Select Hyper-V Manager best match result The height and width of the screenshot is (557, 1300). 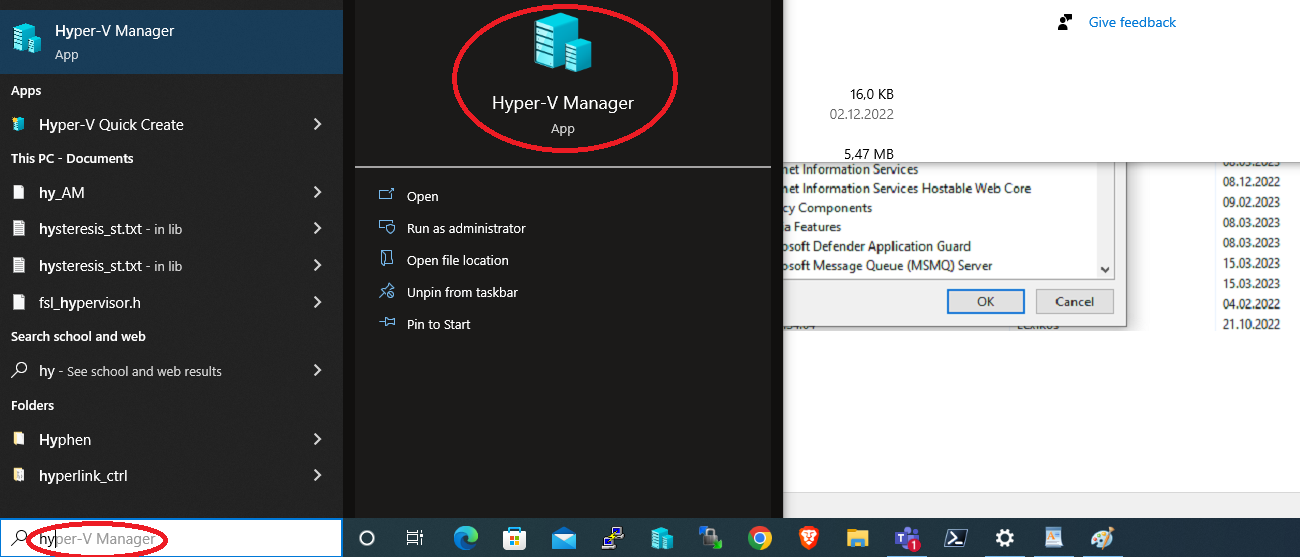point(171,42)
